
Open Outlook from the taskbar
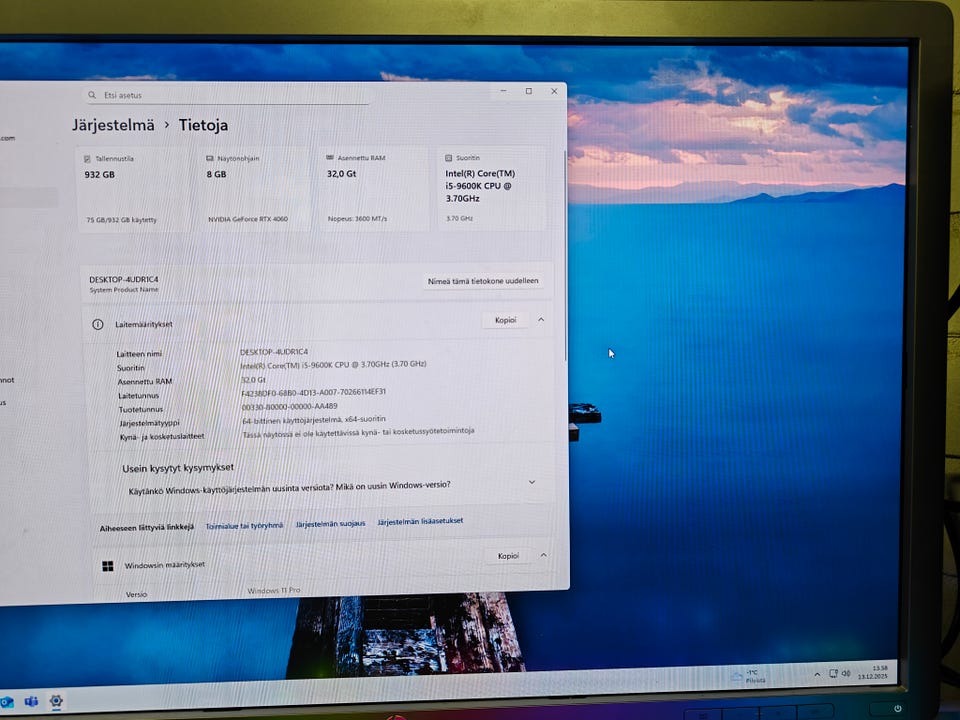(7, 702)
